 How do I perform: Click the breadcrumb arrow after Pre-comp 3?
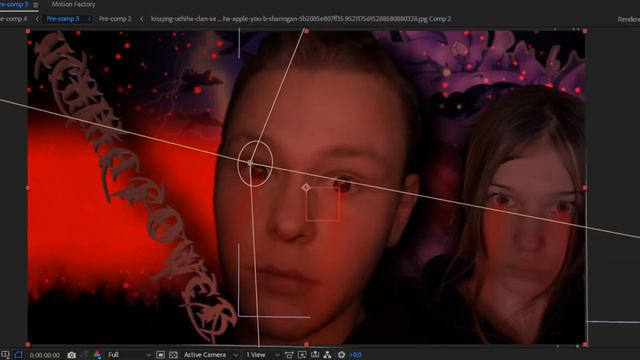pyautogui.click(x=89, y=19)
